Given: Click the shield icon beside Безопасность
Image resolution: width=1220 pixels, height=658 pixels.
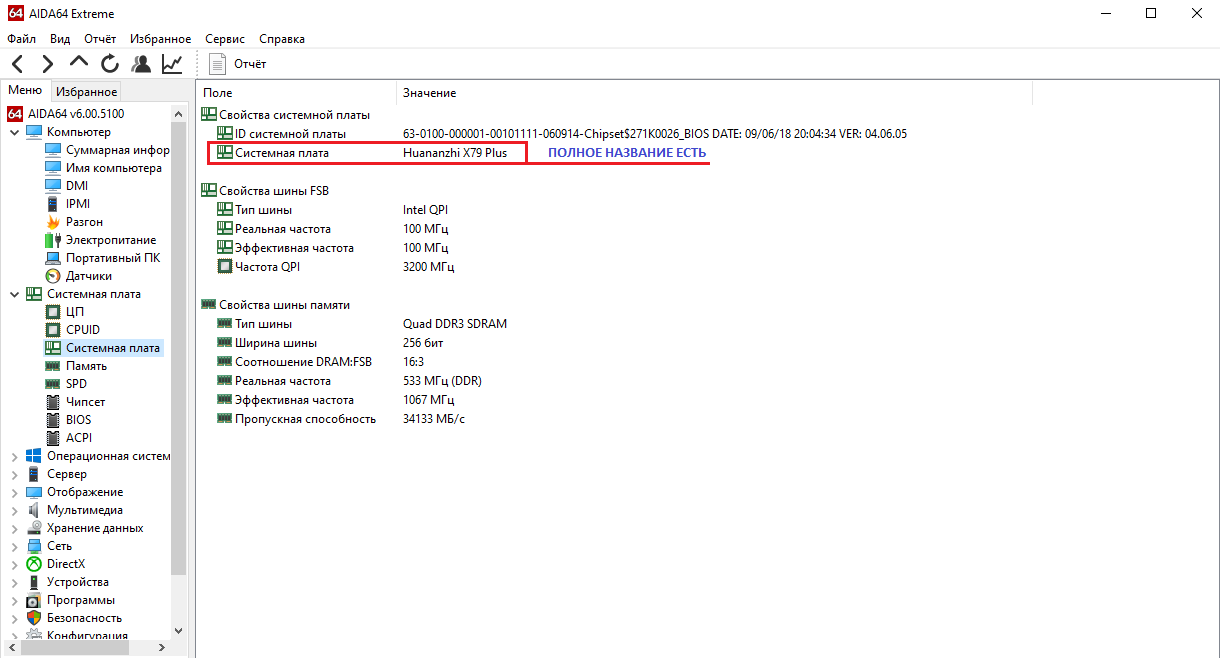Looking at the screenshot, I should point(34,618).
